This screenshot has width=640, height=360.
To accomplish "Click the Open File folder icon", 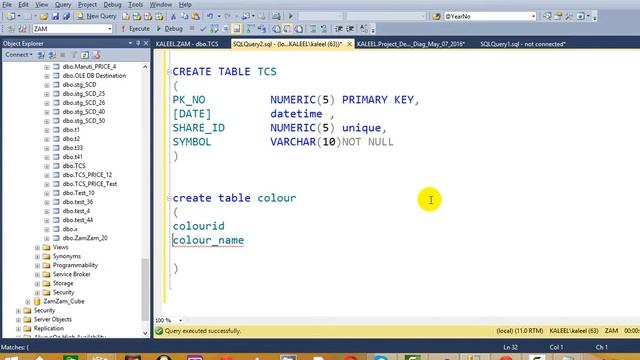I will (44, 16).
